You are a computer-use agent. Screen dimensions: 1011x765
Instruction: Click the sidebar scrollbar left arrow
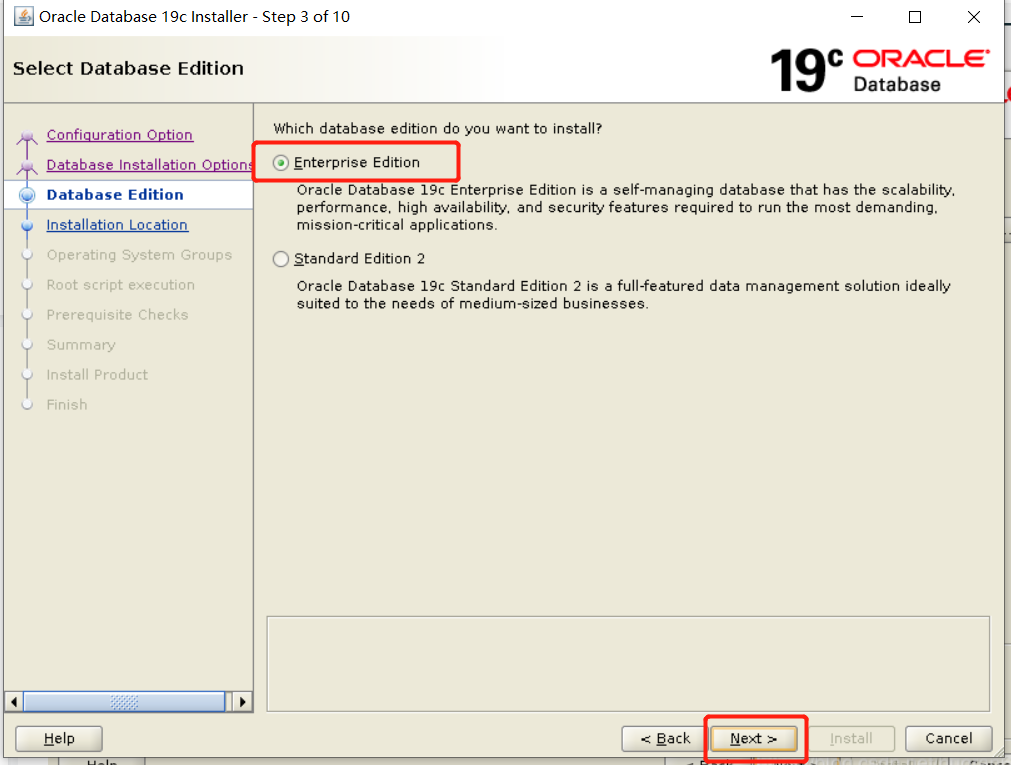14,702
